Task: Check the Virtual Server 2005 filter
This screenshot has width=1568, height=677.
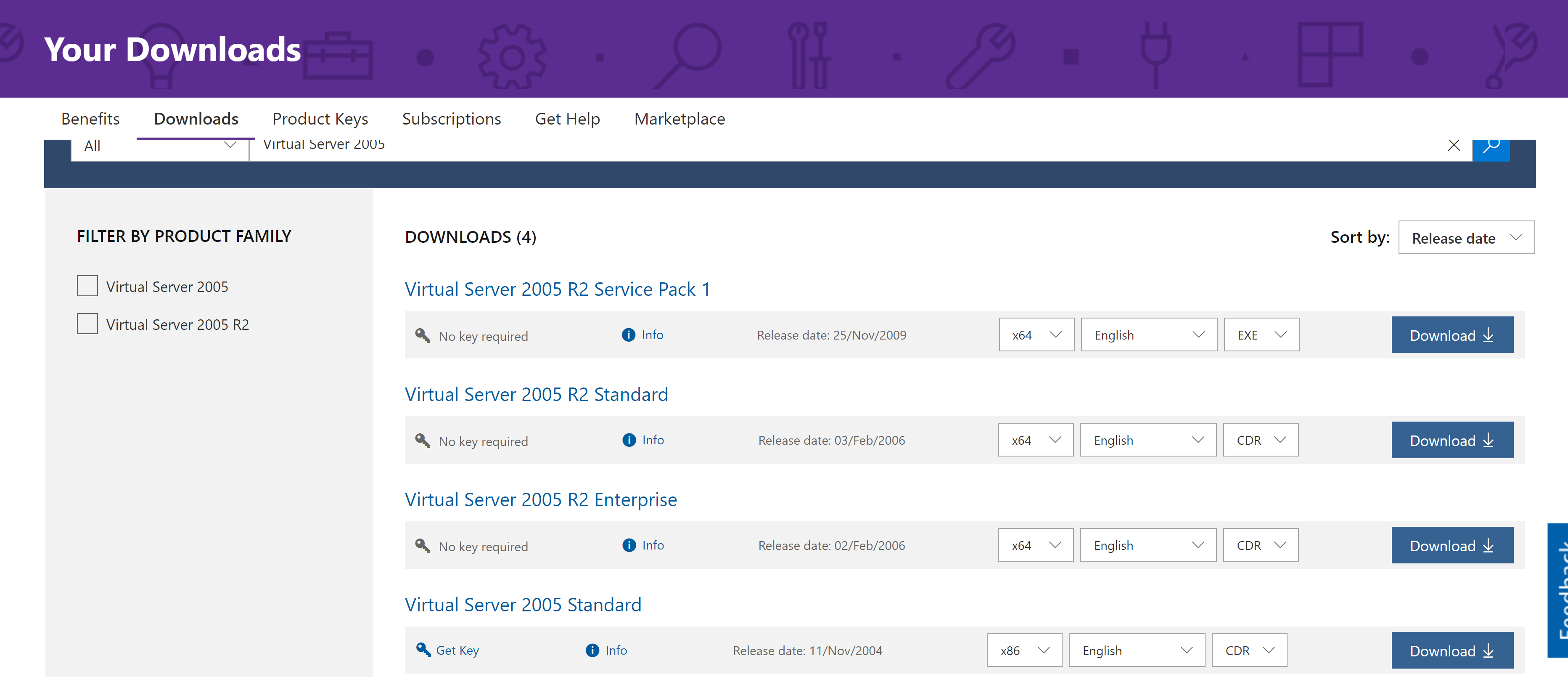Action: click(87, 286)
